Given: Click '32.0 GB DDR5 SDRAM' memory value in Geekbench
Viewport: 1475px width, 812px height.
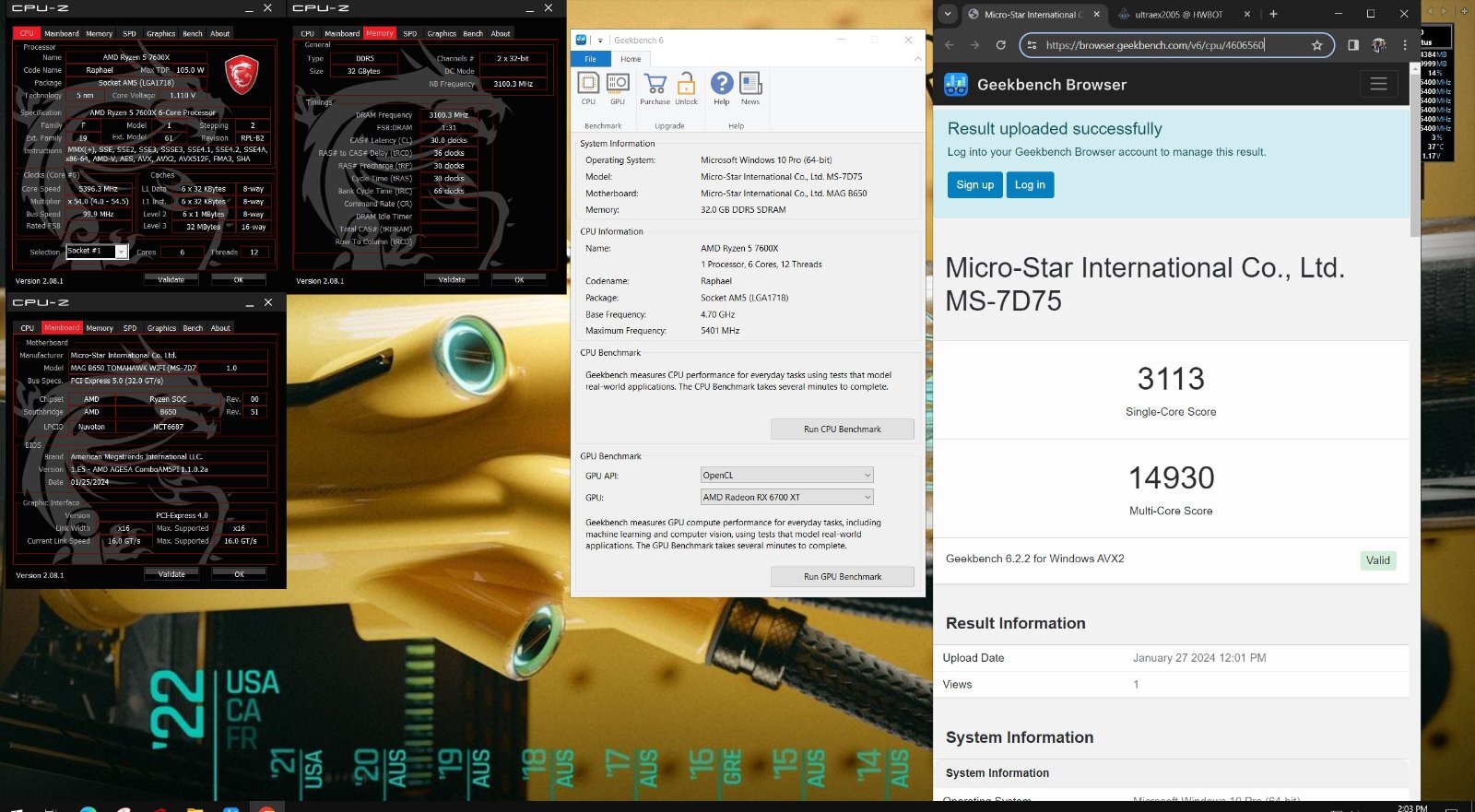Looking at the screenshot, I should point(743,210).
